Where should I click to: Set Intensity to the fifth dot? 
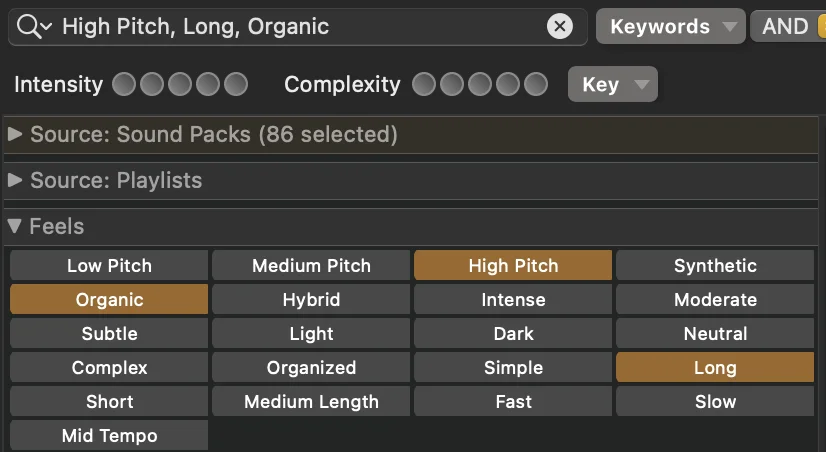(x=236, y=84)
